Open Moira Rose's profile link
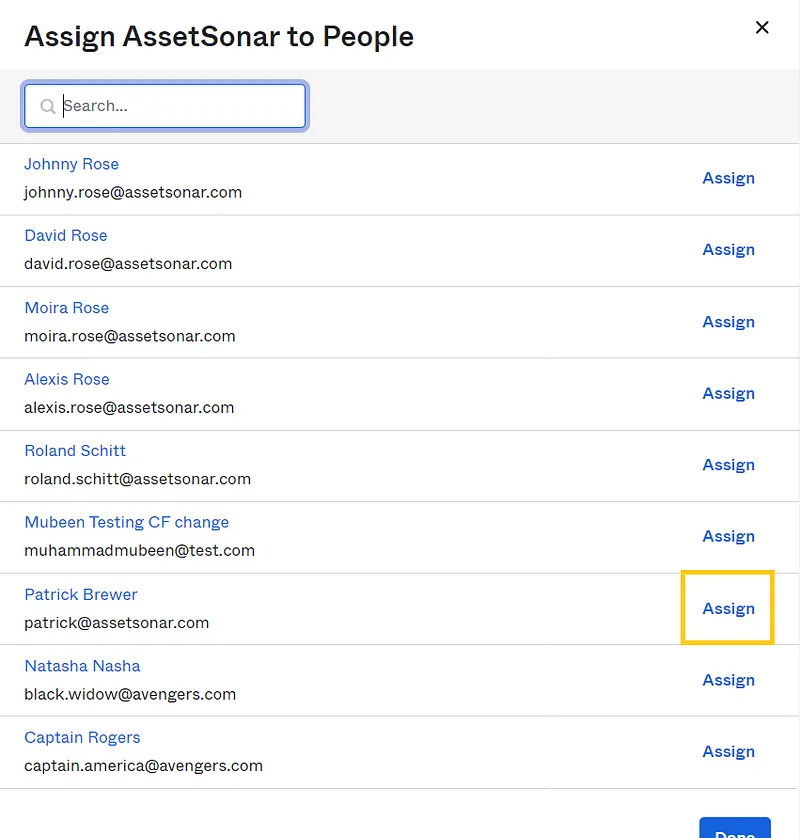 pos(67,307)
